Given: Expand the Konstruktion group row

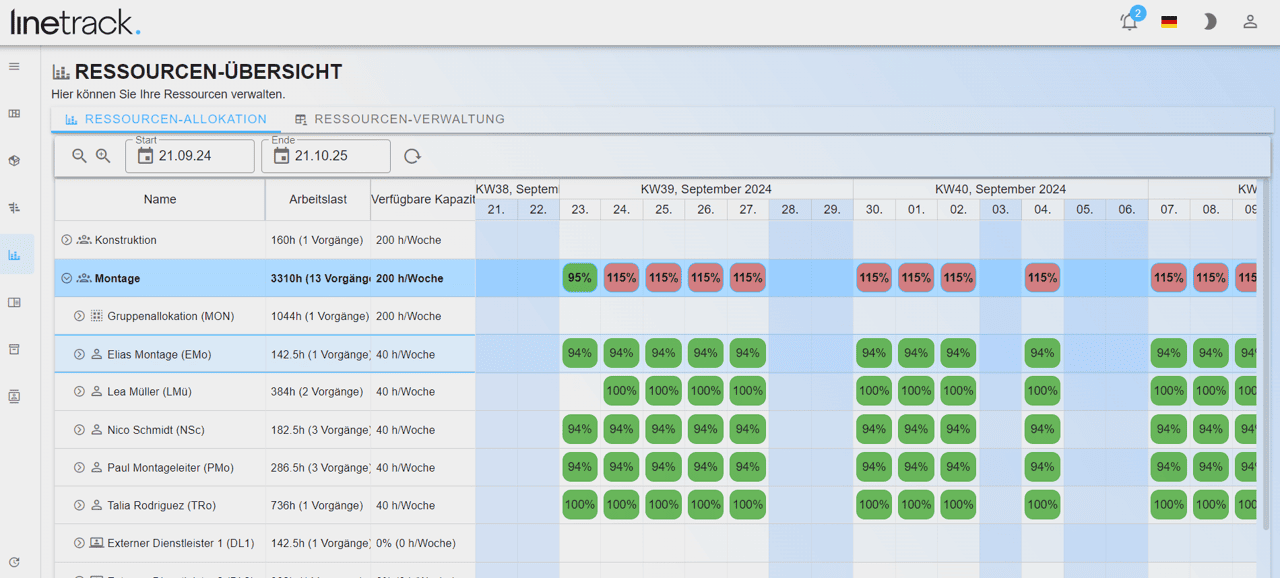Looking at the screenshot, I should pyautogui.click(x=67, y=240).
